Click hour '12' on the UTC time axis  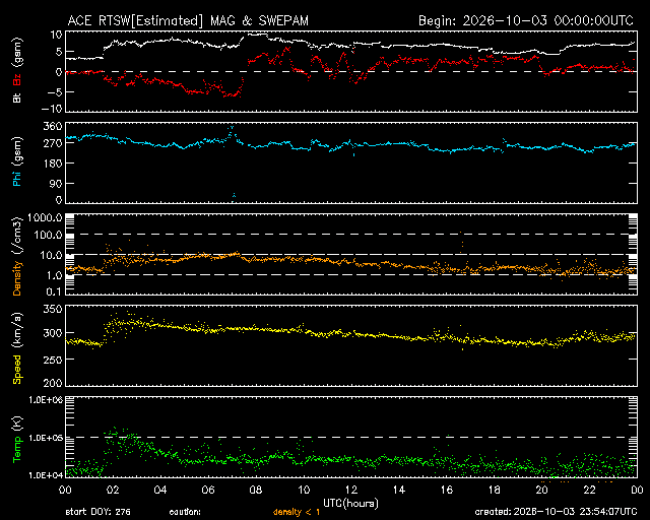351,490
